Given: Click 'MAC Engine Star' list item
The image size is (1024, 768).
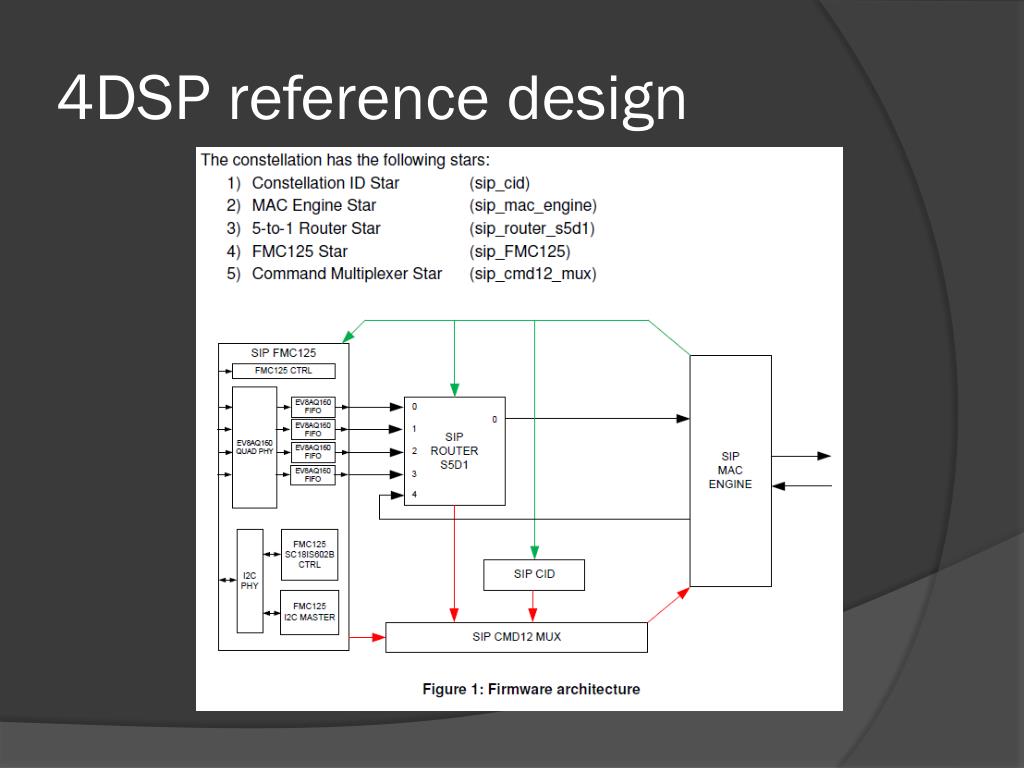Looking at the screenshot, I should pyautogui.click(x=313, y=205).
